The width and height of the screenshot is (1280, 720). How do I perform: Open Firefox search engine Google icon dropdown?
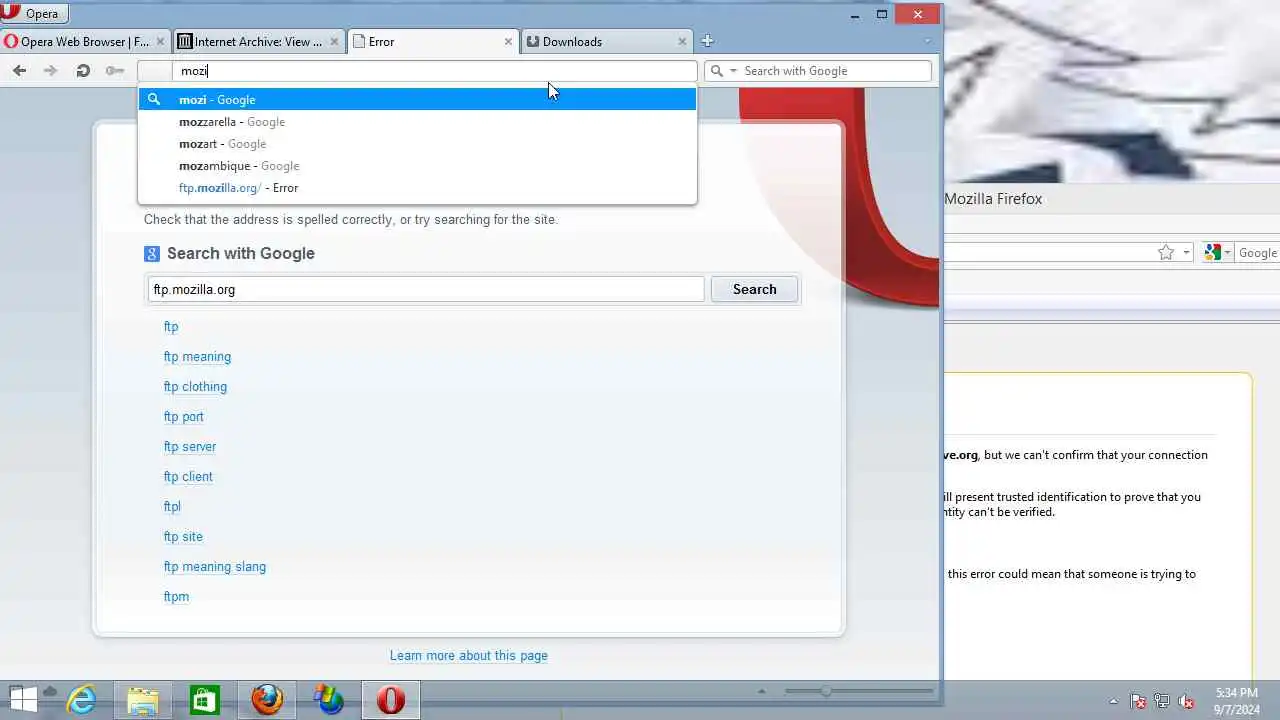point(1217,253)
